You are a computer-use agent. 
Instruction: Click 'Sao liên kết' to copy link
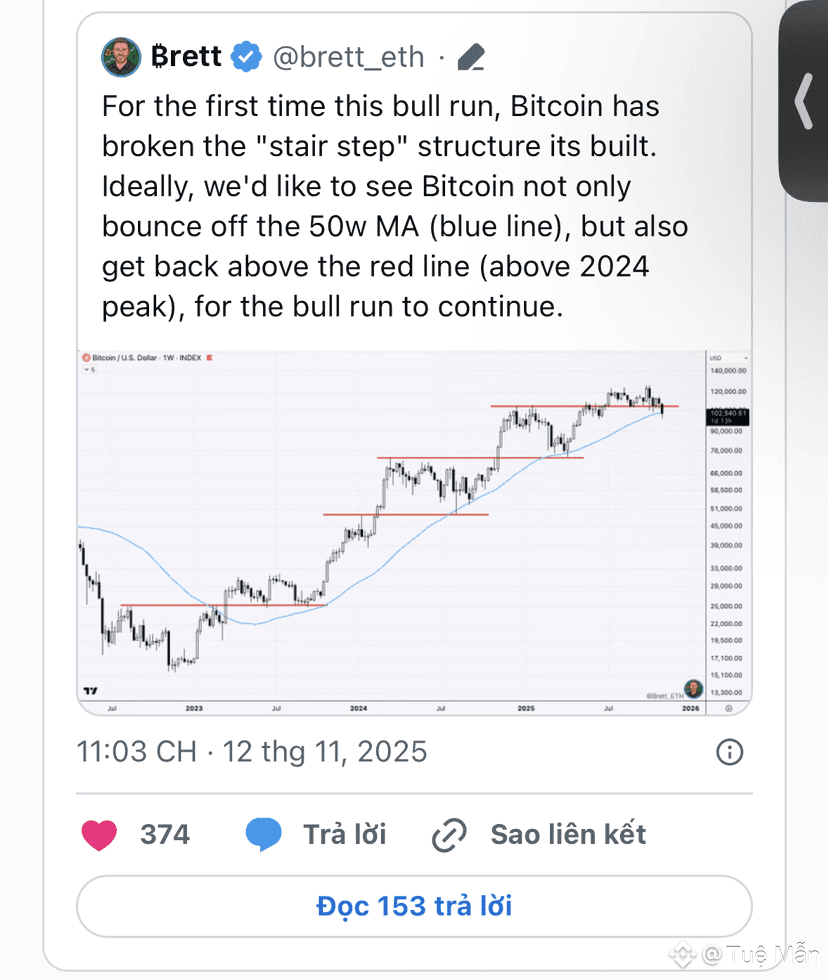coord(569,834)
